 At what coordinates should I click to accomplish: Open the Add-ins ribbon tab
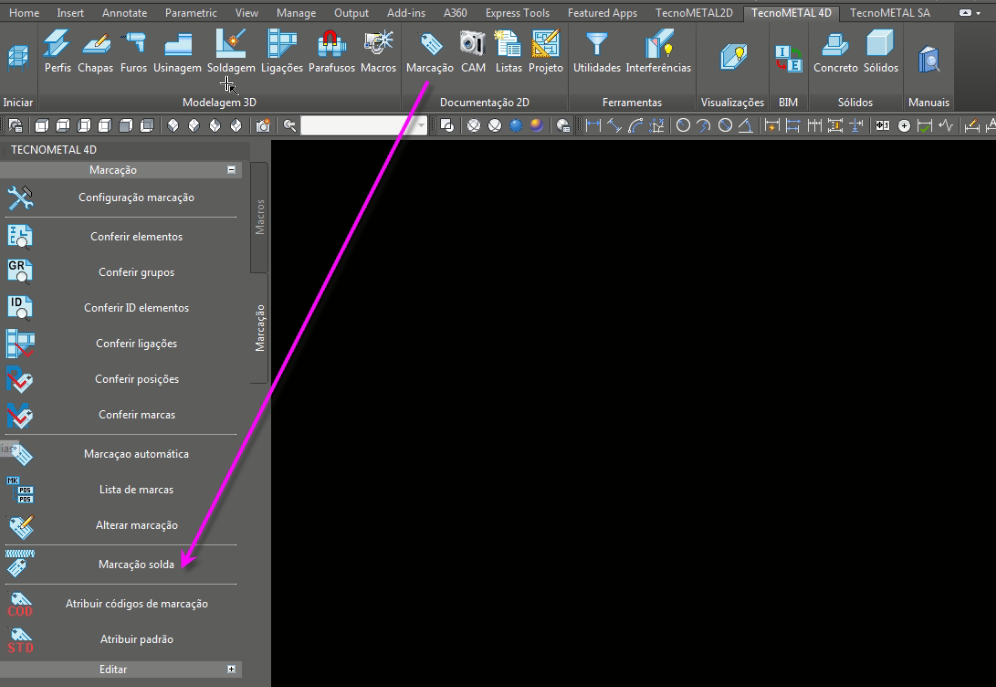coord(406,13)
